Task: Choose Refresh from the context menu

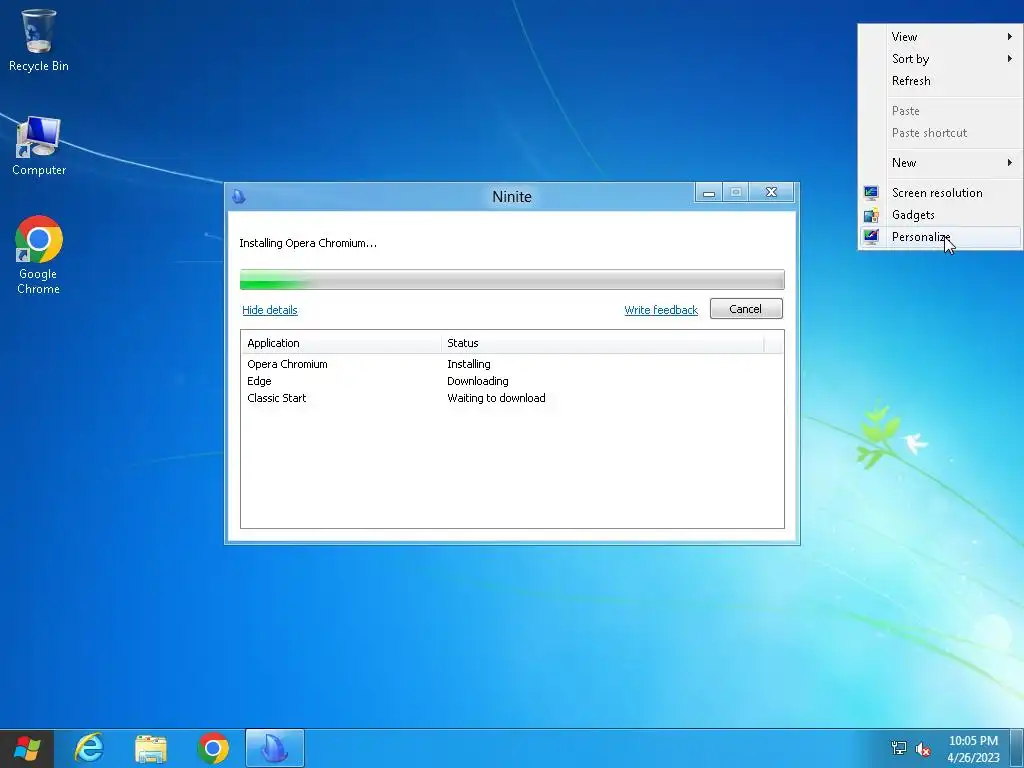Action: [x=940, y=81]
